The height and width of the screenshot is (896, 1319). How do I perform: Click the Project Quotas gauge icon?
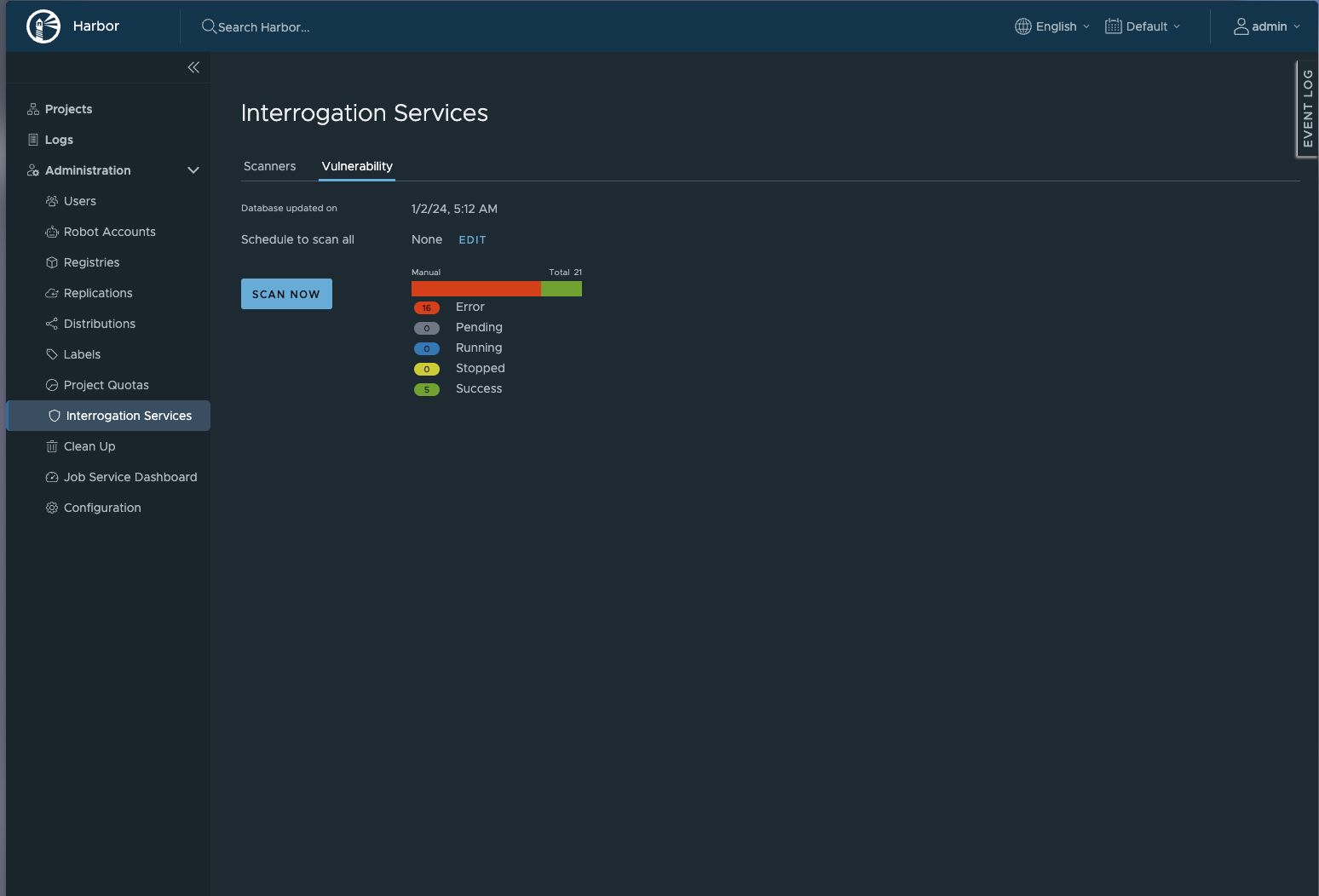pos(52,385)
